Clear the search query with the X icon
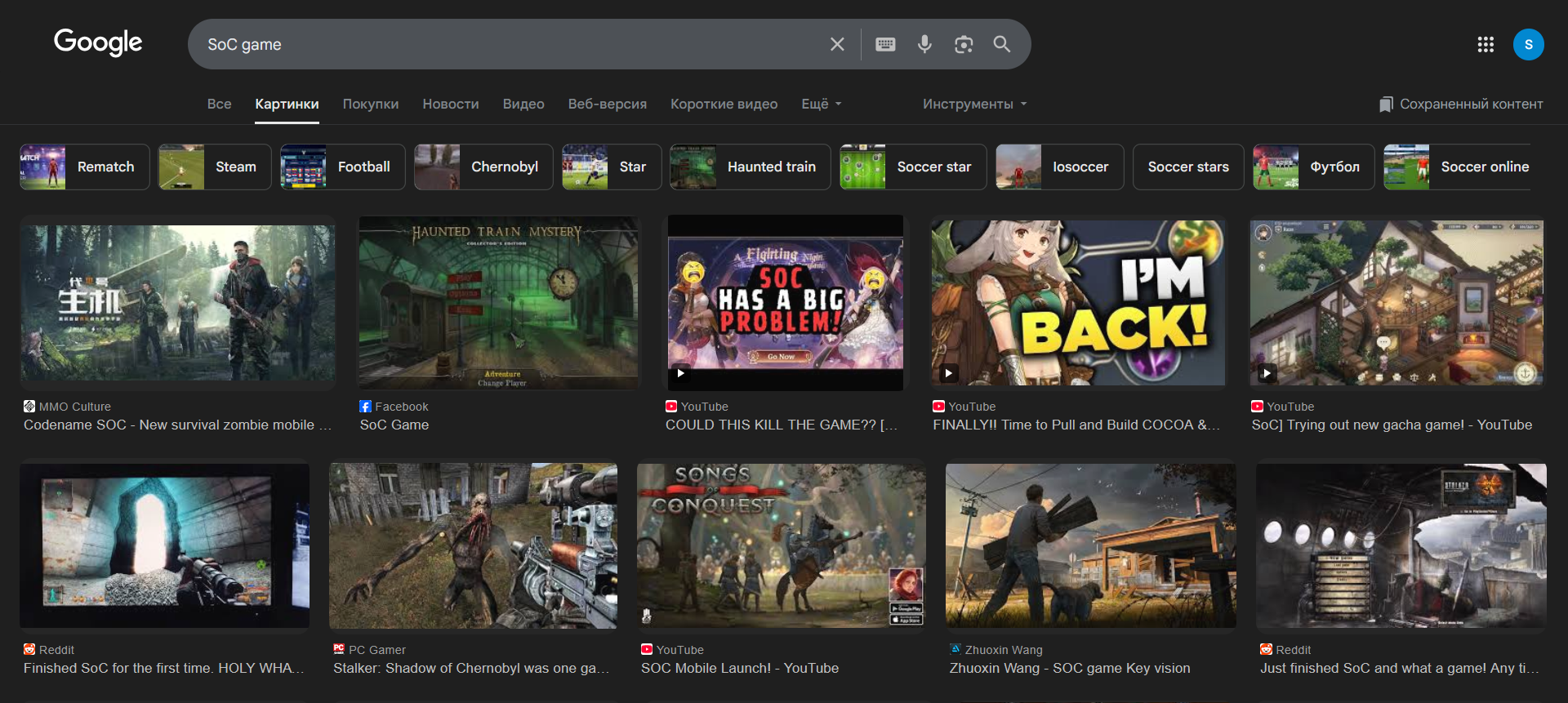The height and width of the screenshot is (703, 1568). 837,44
